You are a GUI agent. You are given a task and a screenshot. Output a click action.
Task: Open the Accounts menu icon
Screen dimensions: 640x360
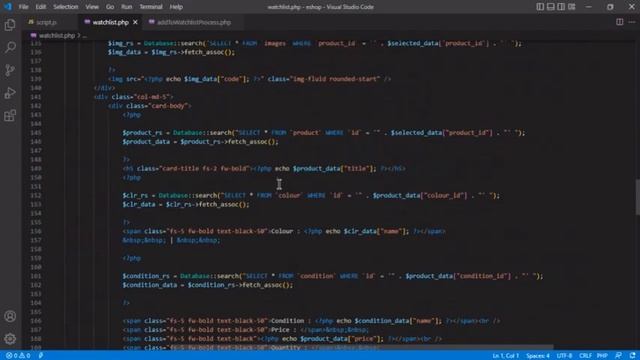click(x=10, y=316)
